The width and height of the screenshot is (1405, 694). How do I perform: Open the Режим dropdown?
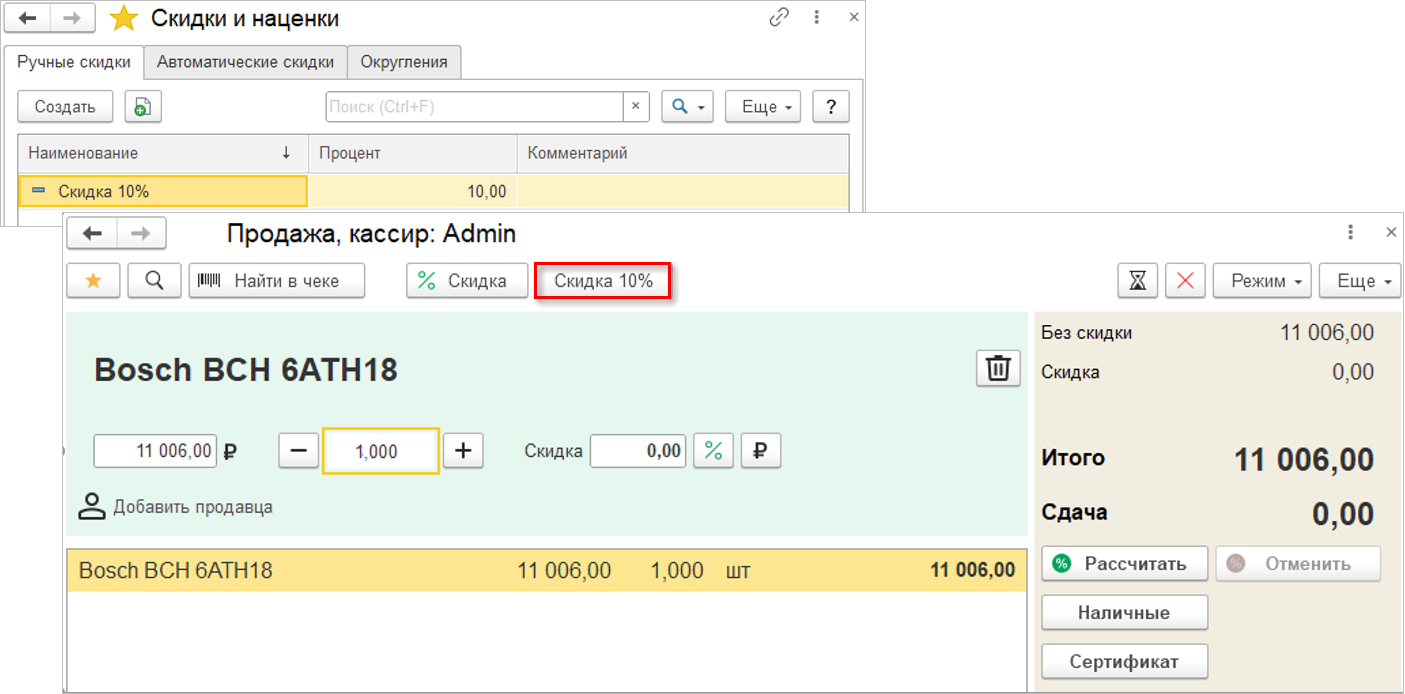(x=1262, y=281)
